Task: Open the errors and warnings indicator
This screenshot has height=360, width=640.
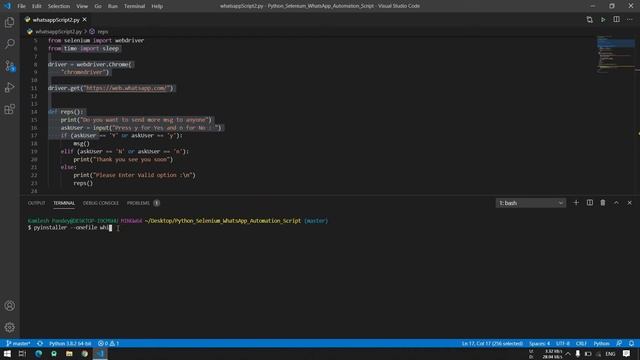Action: coord(108,343)
